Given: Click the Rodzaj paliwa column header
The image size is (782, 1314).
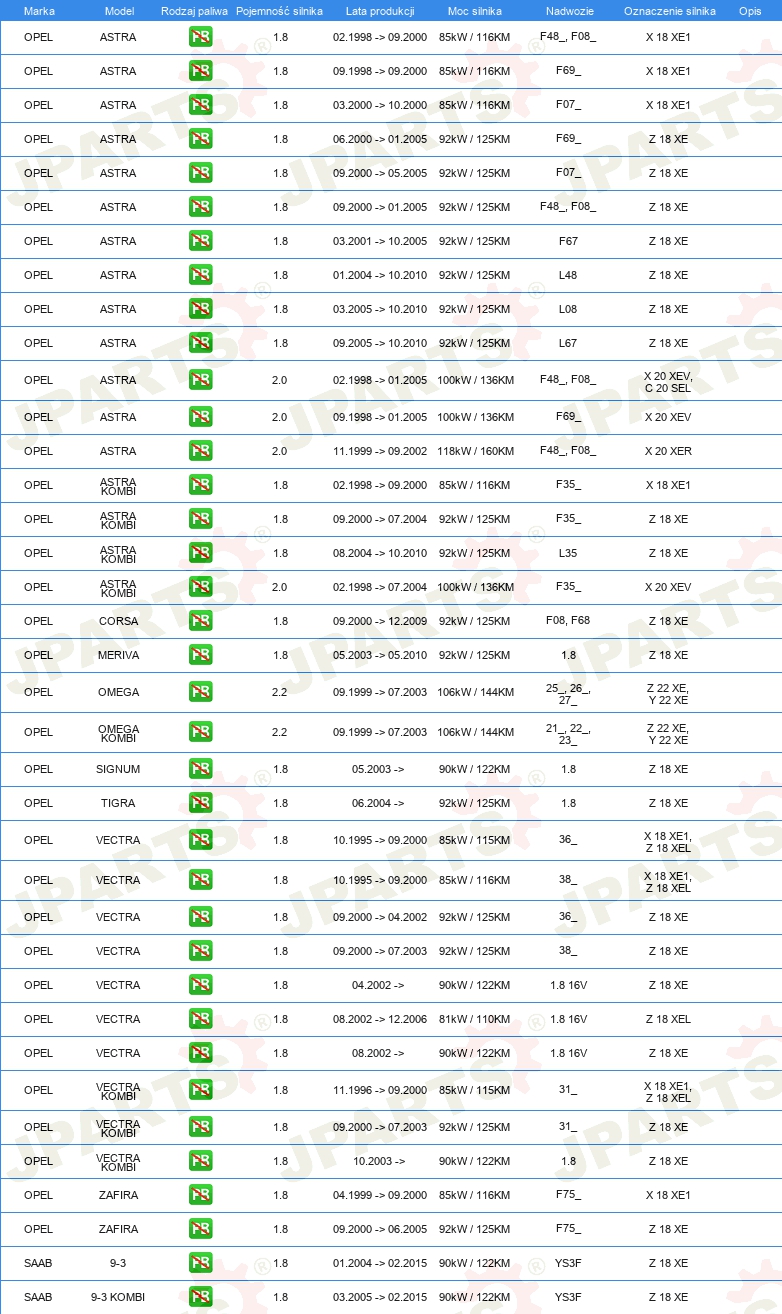Looking at the screenshot, I should (x=194, y=11).
